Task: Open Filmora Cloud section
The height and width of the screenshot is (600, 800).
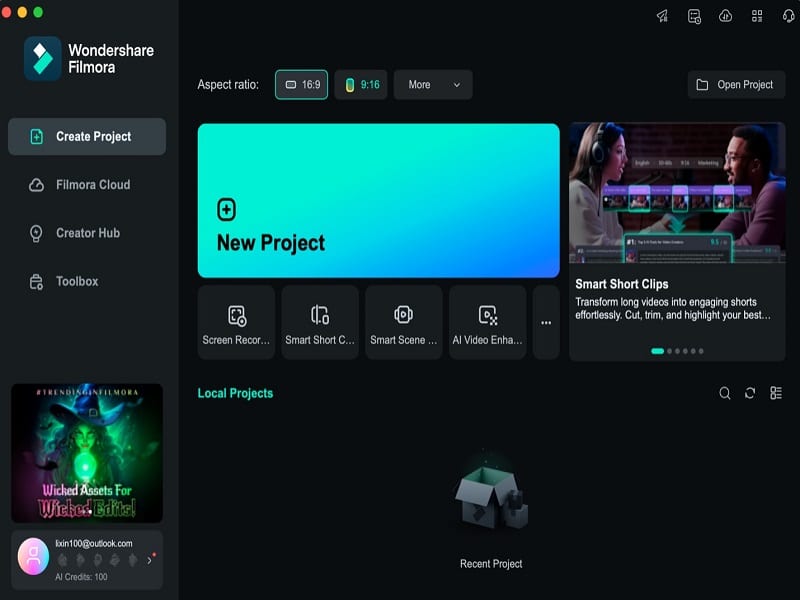Action: click(87, 185)
